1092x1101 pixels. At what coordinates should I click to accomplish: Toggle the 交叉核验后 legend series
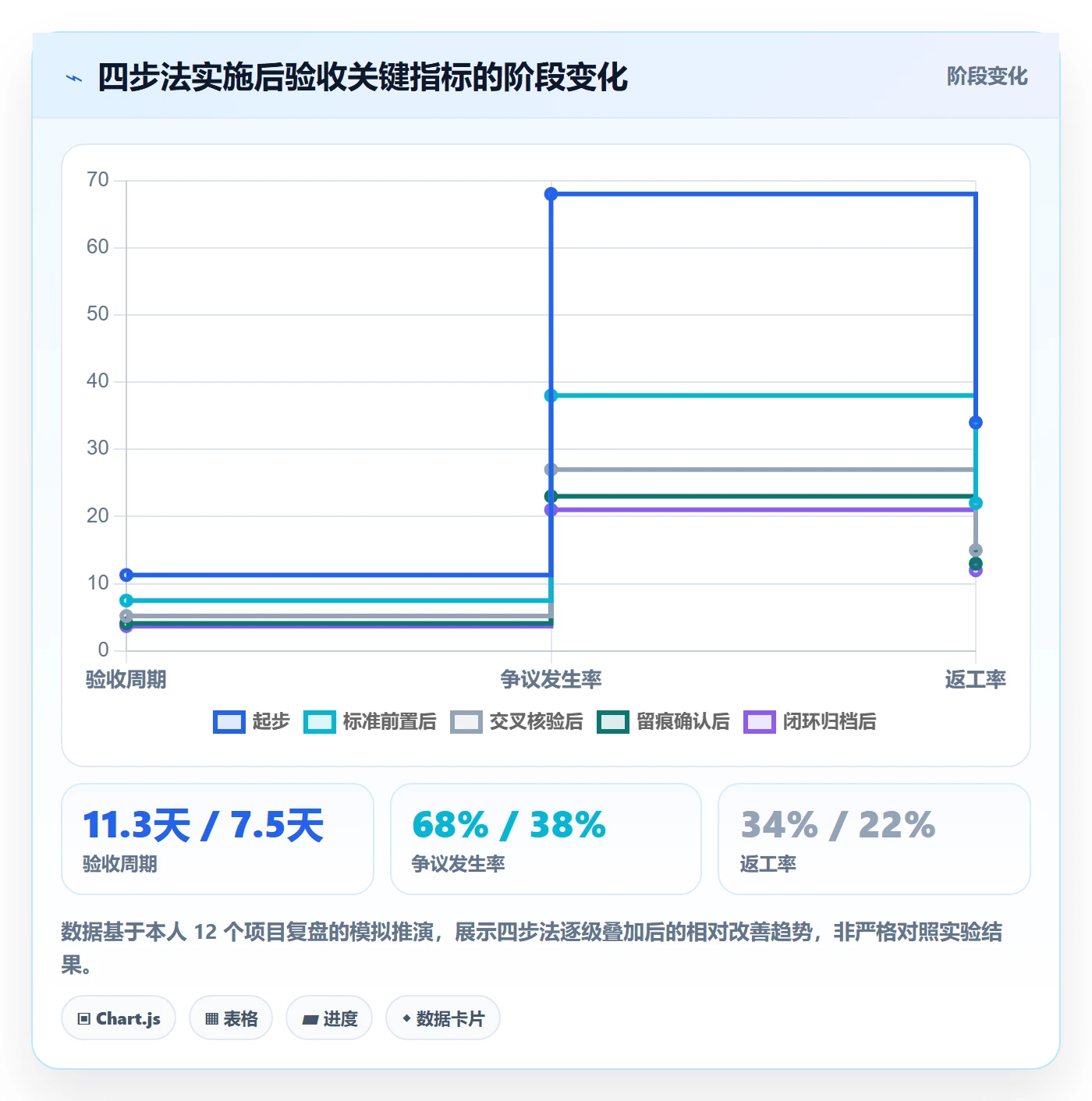point(517,722)
